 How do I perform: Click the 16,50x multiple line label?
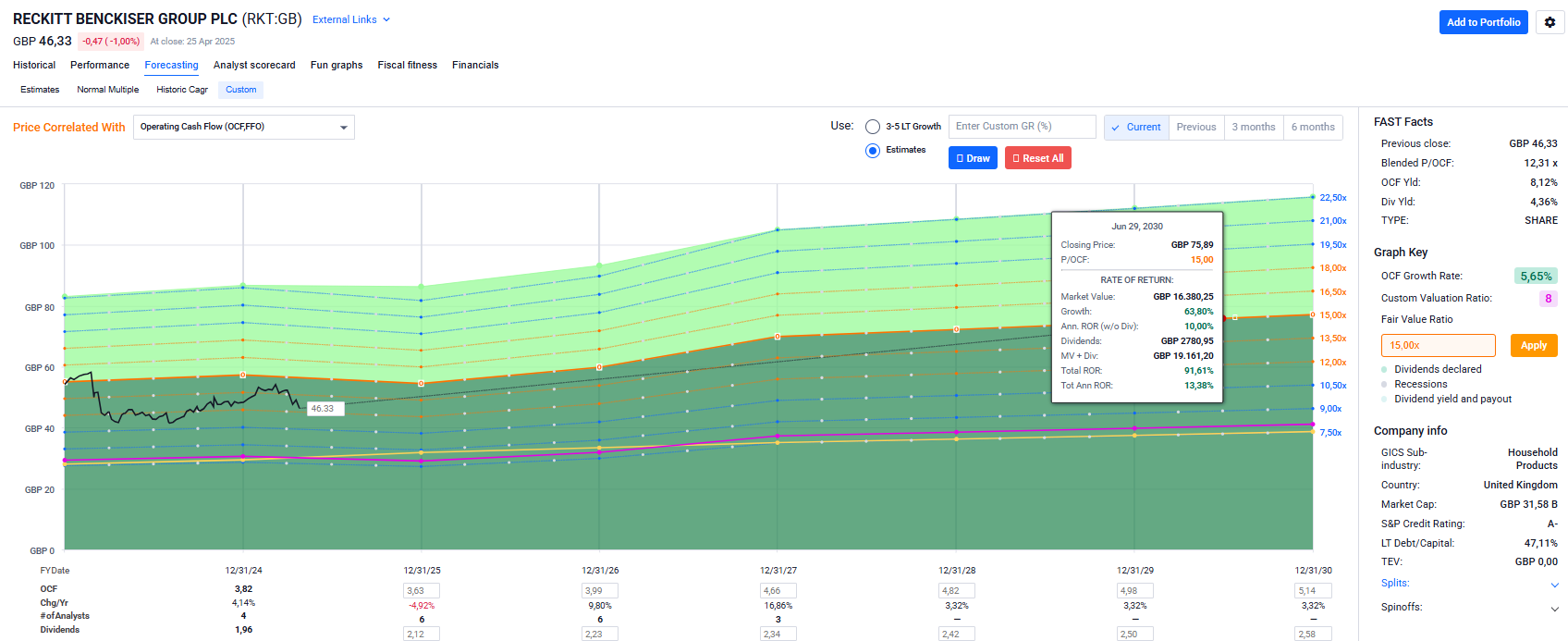tap(1333, 292)
